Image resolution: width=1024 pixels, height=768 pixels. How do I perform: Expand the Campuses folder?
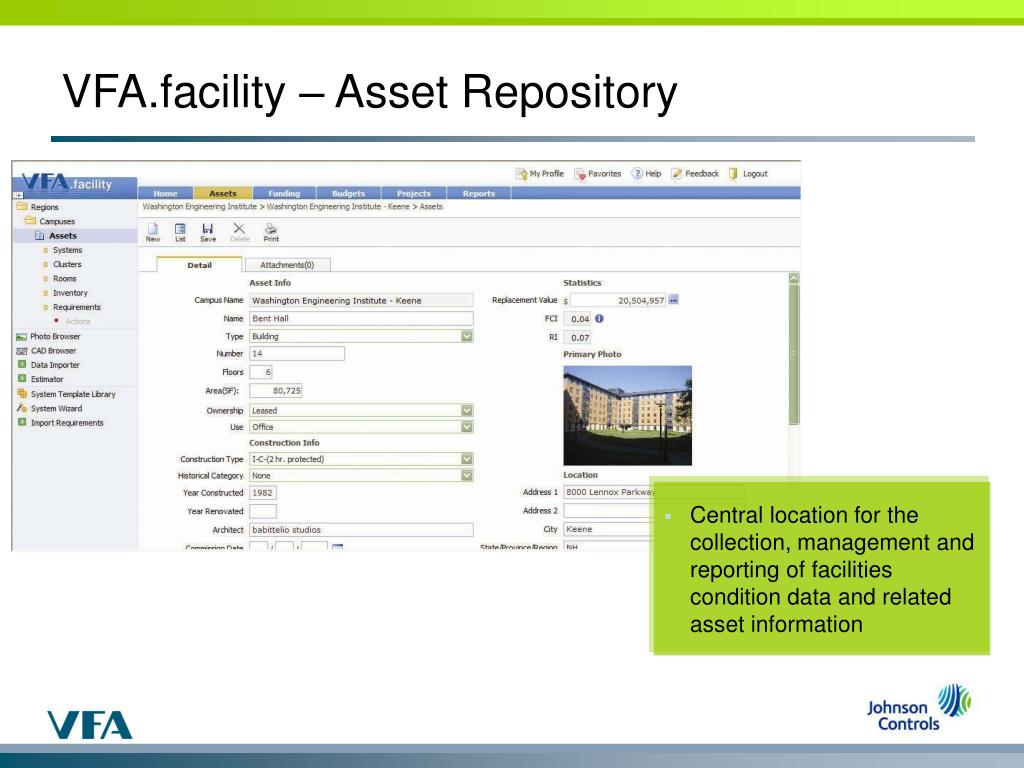(x=50, y=221)
